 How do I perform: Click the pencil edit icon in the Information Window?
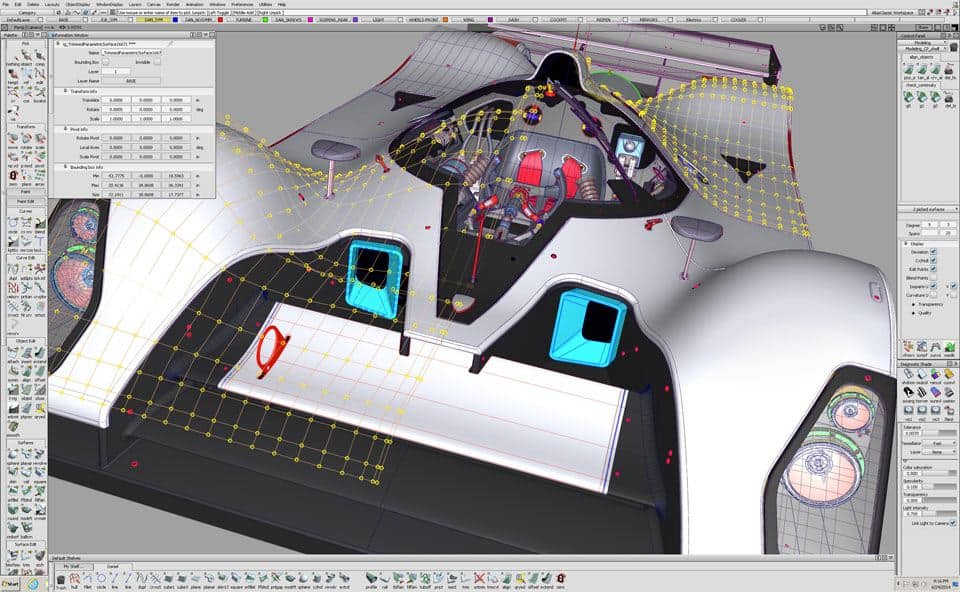[171, 43]
